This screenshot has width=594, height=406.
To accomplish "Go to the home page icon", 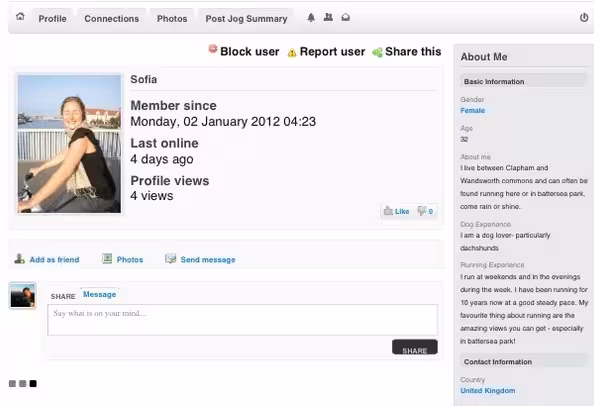I will pos(20,17).
